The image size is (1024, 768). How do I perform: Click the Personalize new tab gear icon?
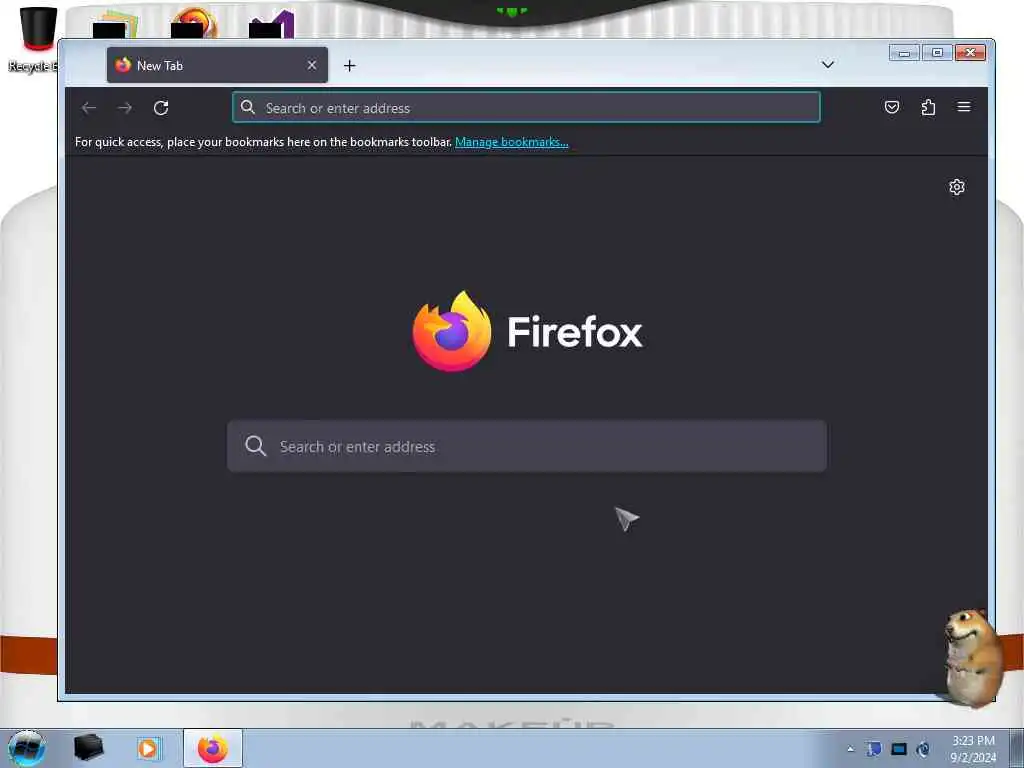tap(957, 187)
